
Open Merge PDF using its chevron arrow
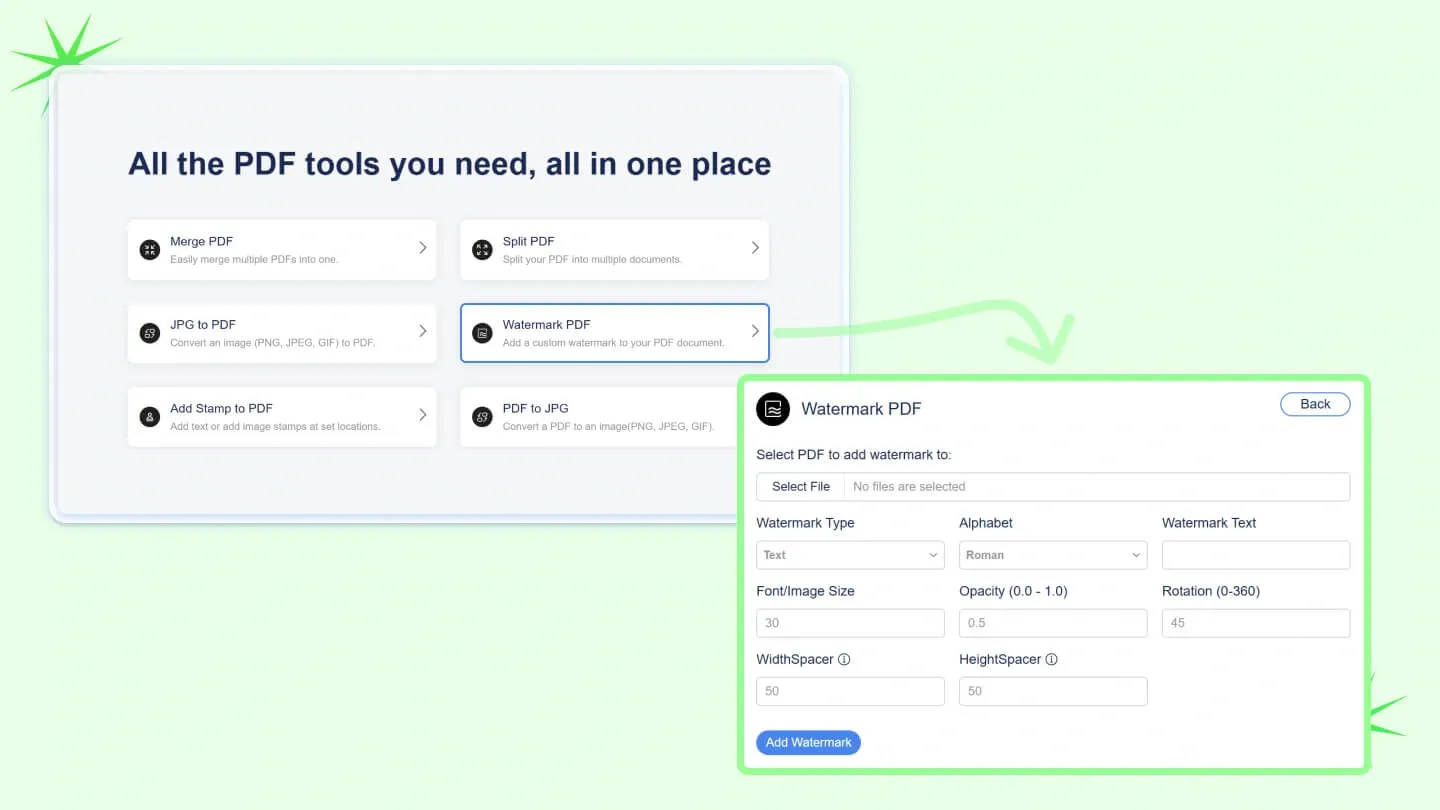[x=422, y=248]
